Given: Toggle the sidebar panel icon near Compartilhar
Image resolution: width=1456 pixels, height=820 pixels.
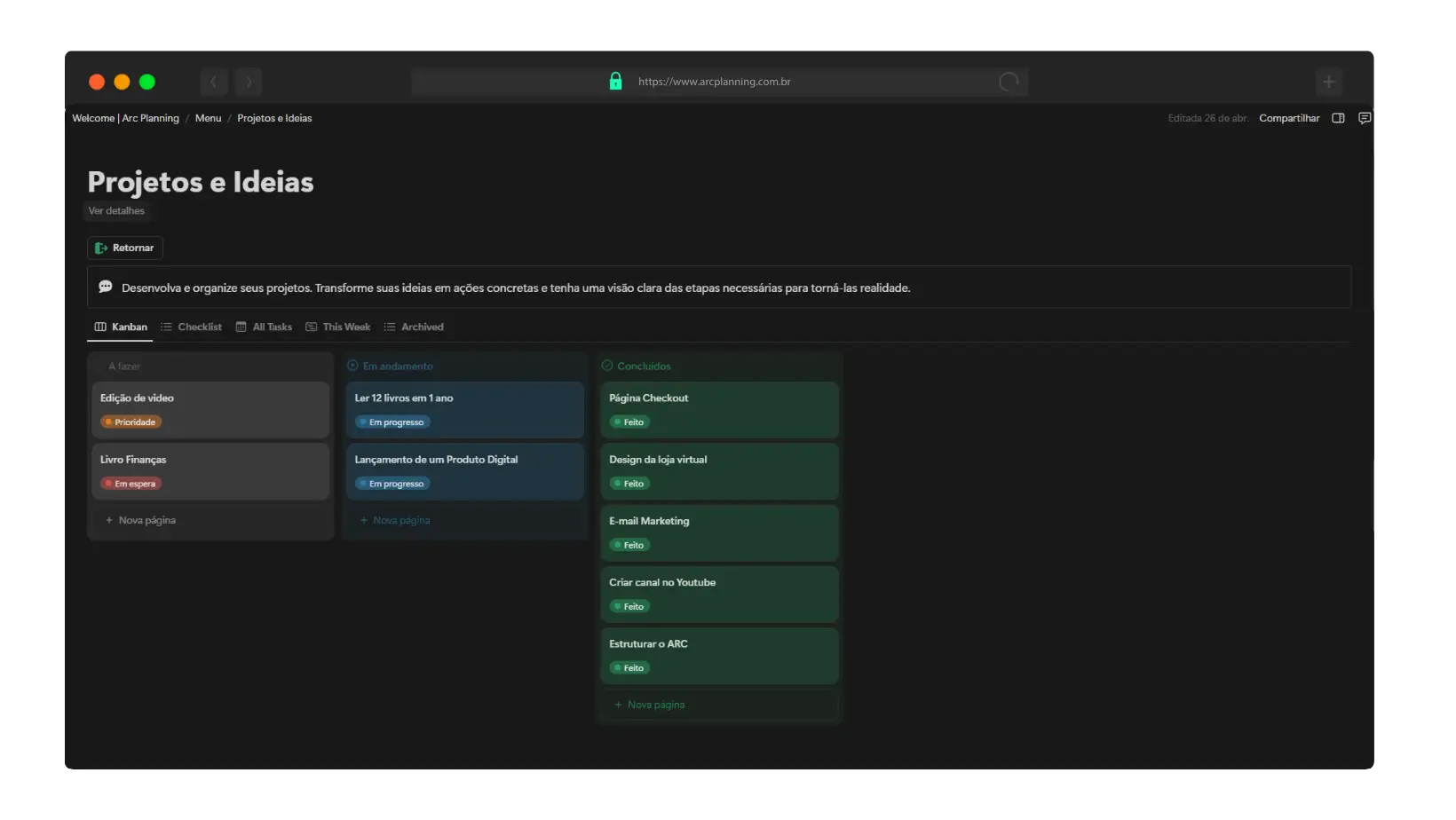Looking at the screenshot, I should point(1338,118).
